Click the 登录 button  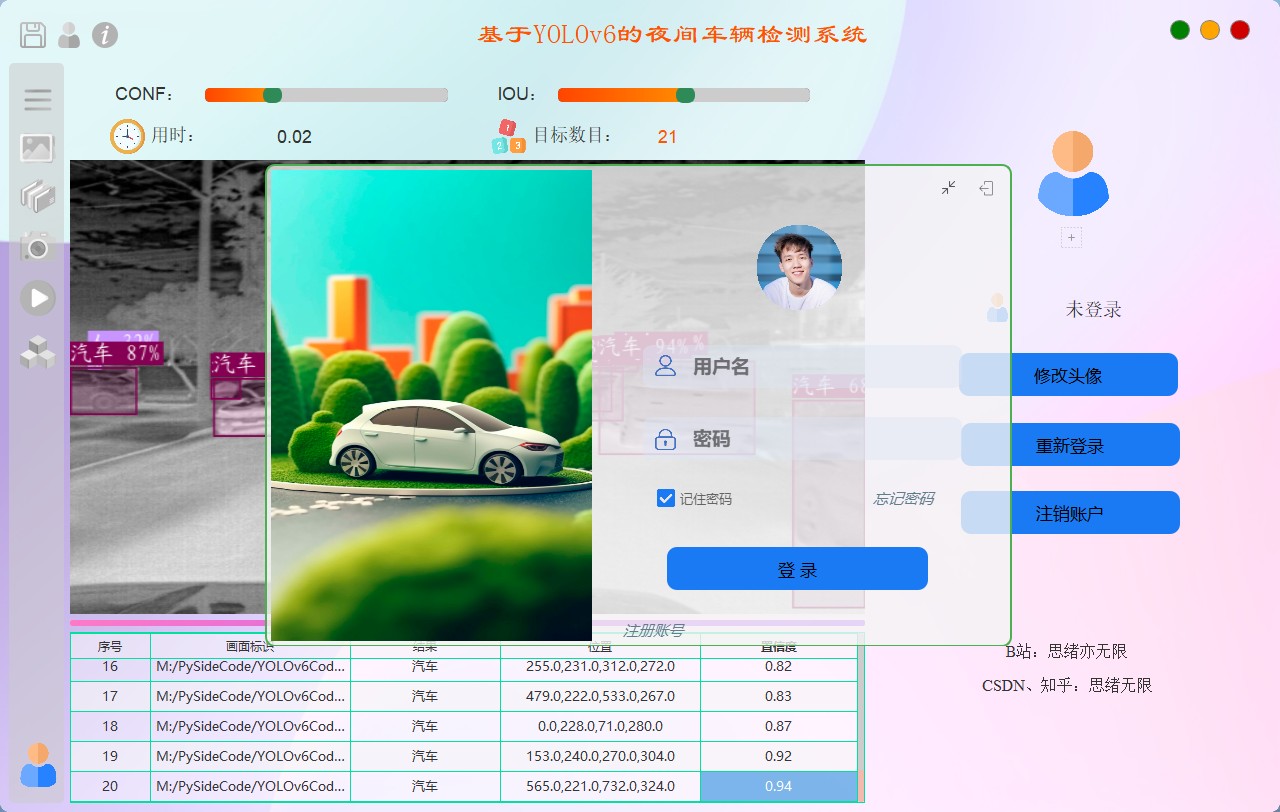[797, 569]
